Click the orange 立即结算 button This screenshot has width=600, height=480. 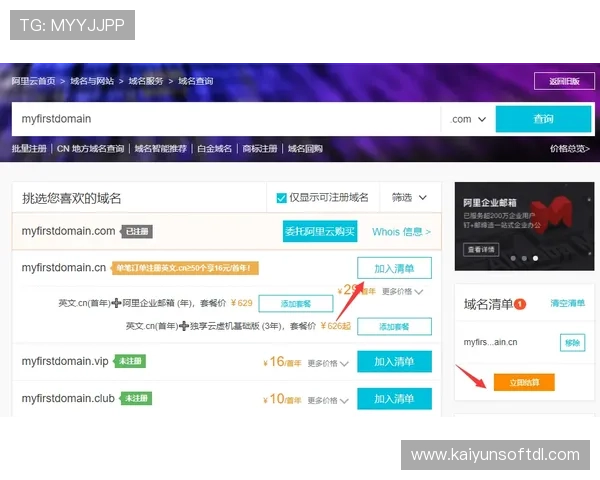coord(524,382)
